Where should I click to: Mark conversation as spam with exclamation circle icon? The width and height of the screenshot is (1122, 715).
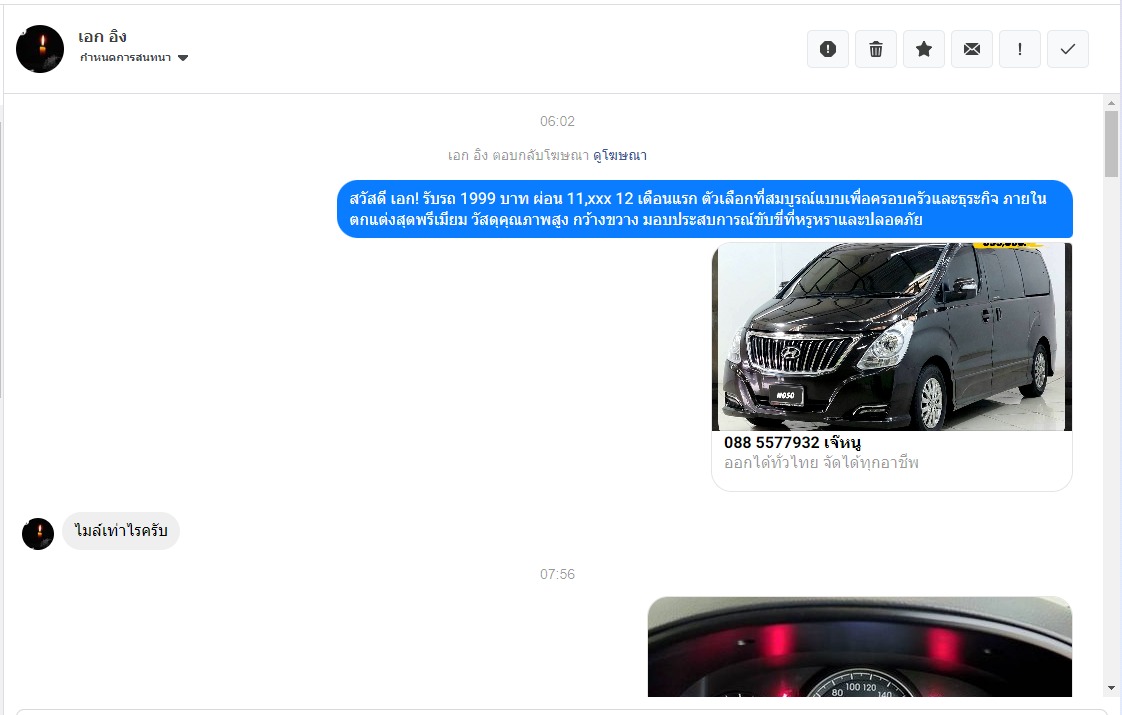click(828, 49)
